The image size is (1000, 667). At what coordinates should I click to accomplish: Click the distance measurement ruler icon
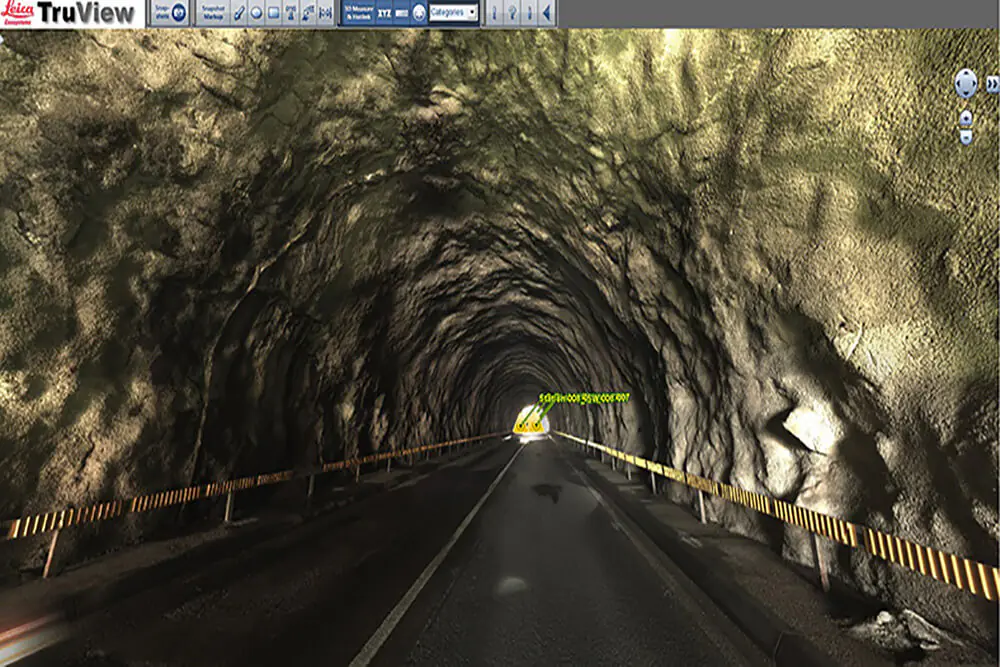400,13
